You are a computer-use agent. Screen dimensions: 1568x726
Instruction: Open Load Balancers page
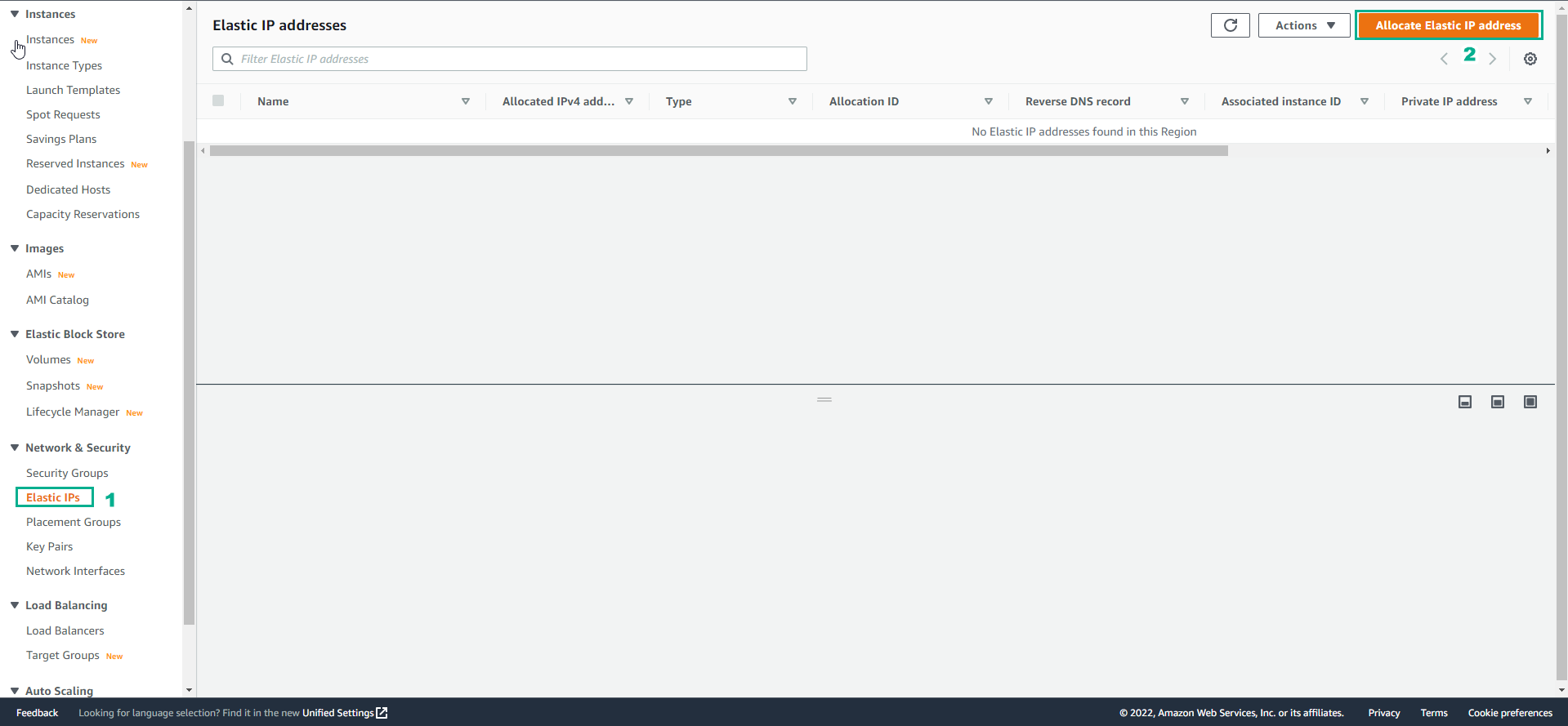(65, 630)
